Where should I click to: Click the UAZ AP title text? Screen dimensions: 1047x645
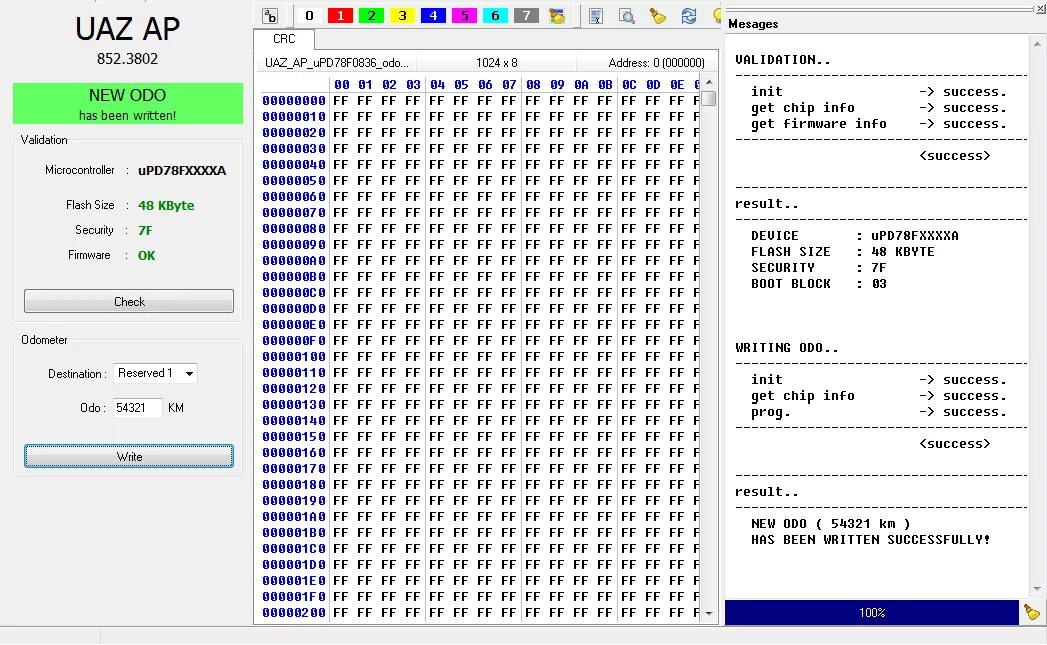(127, 29)
